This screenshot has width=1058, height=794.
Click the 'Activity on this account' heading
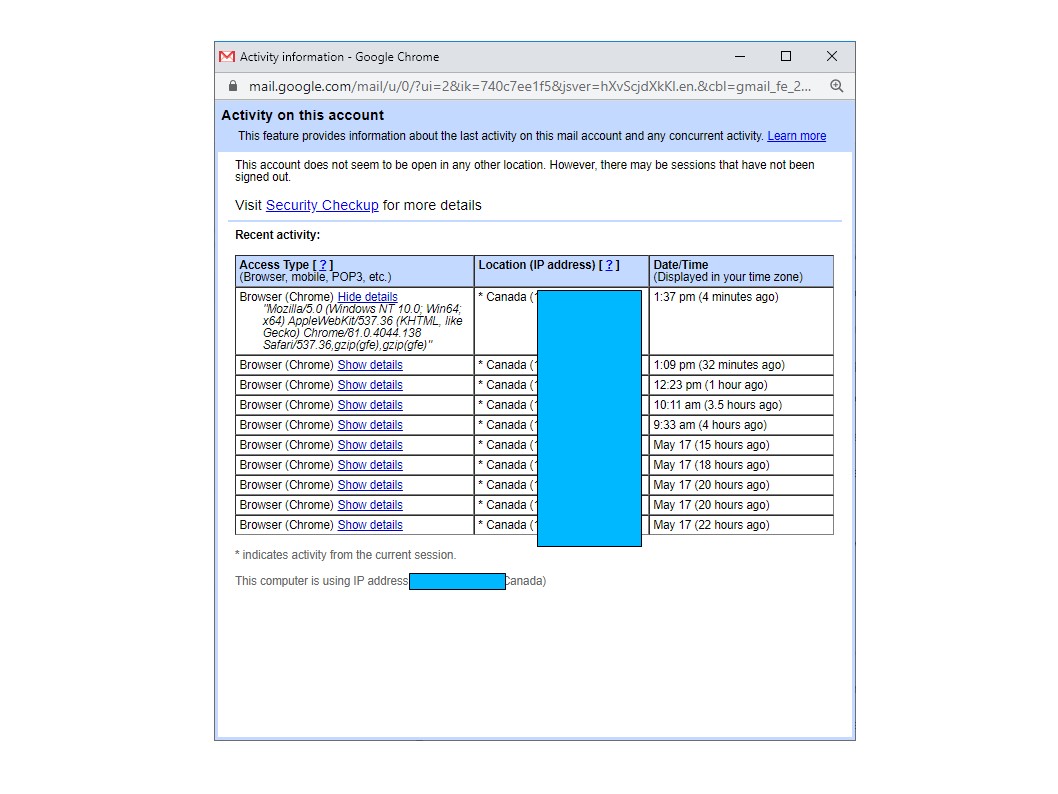(x=302, y=115)
